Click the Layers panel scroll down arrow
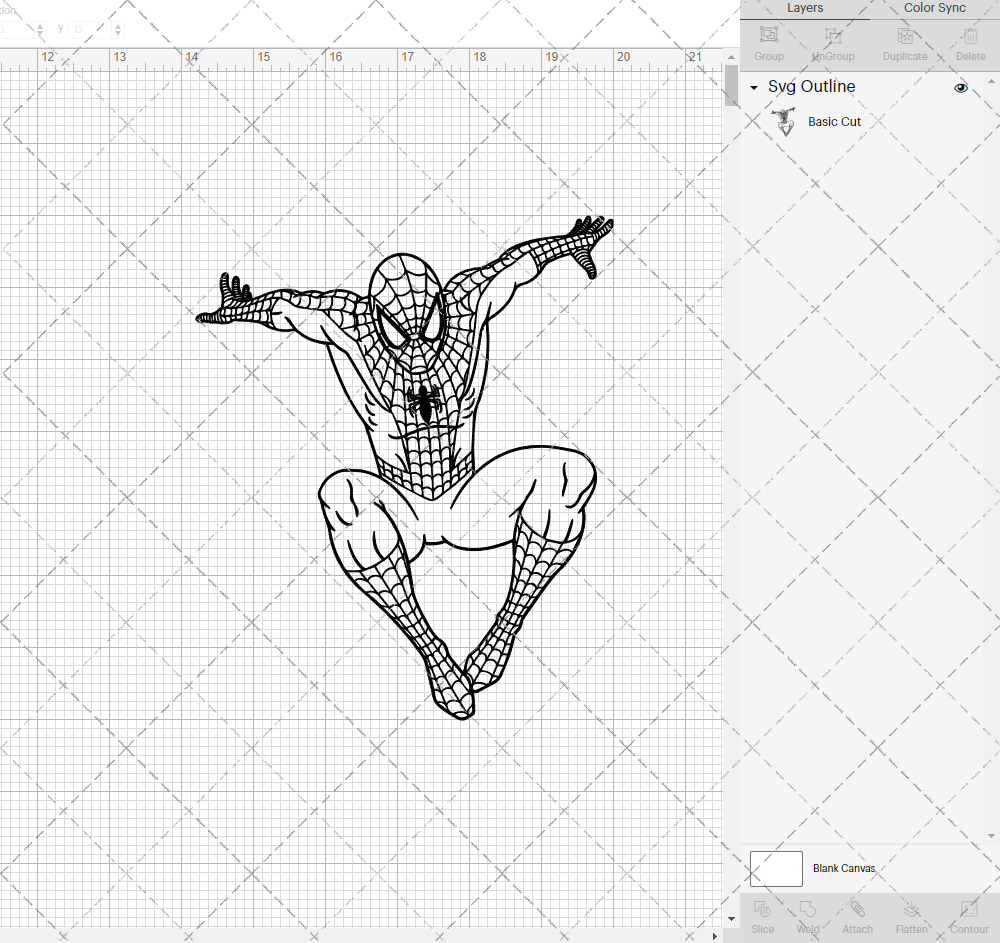 coord(990,835)
